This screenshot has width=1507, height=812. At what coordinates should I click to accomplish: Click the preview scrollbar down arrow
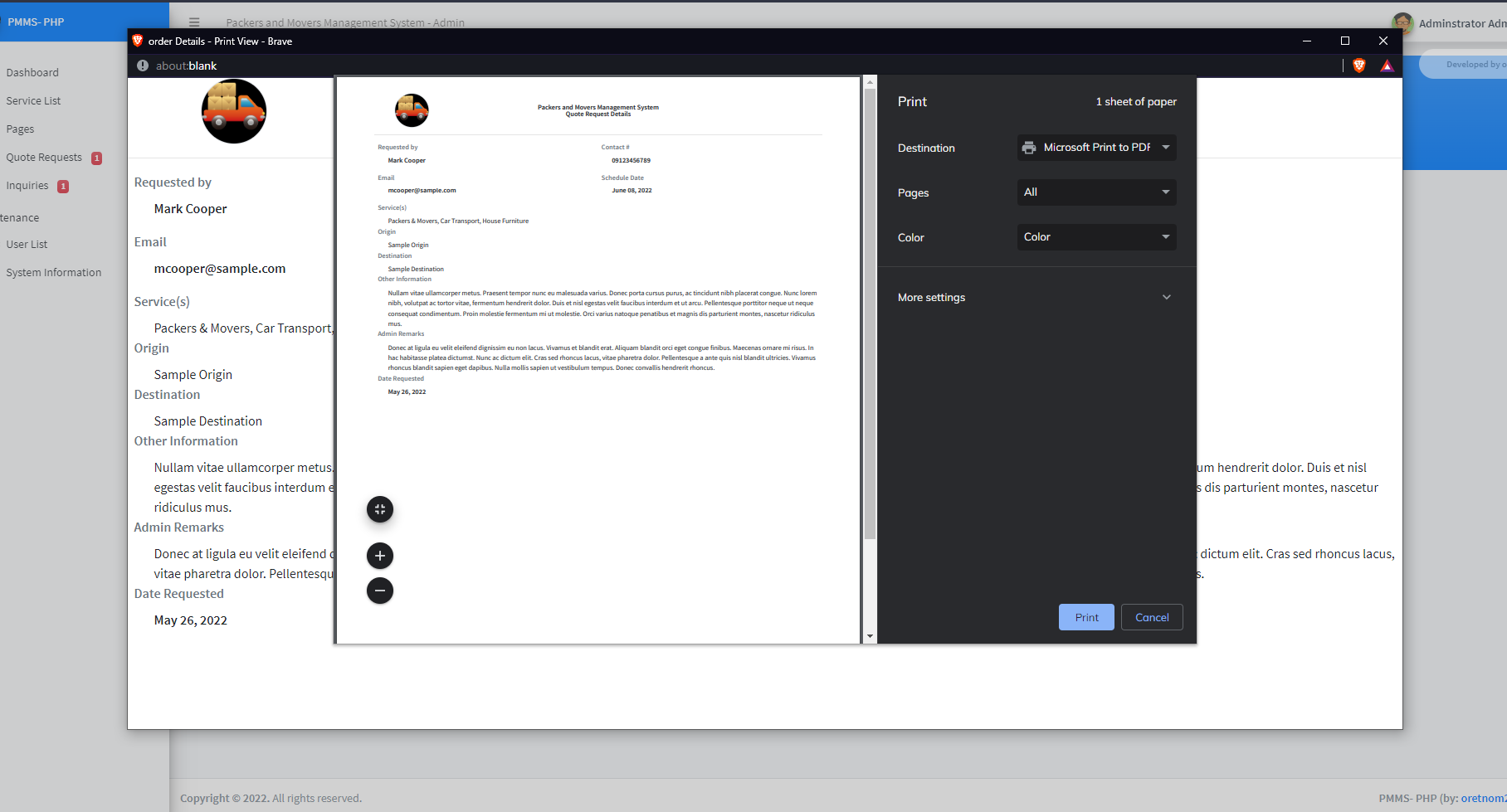pyautogui.click(x=870, y=636)
